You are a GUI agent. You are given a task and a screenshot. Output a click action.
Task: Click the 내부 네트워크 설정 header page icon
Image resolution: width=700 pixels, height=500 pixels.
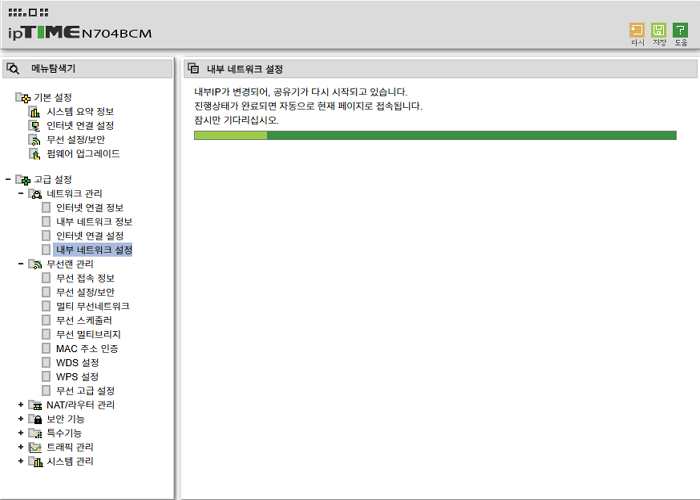[193, 69]
